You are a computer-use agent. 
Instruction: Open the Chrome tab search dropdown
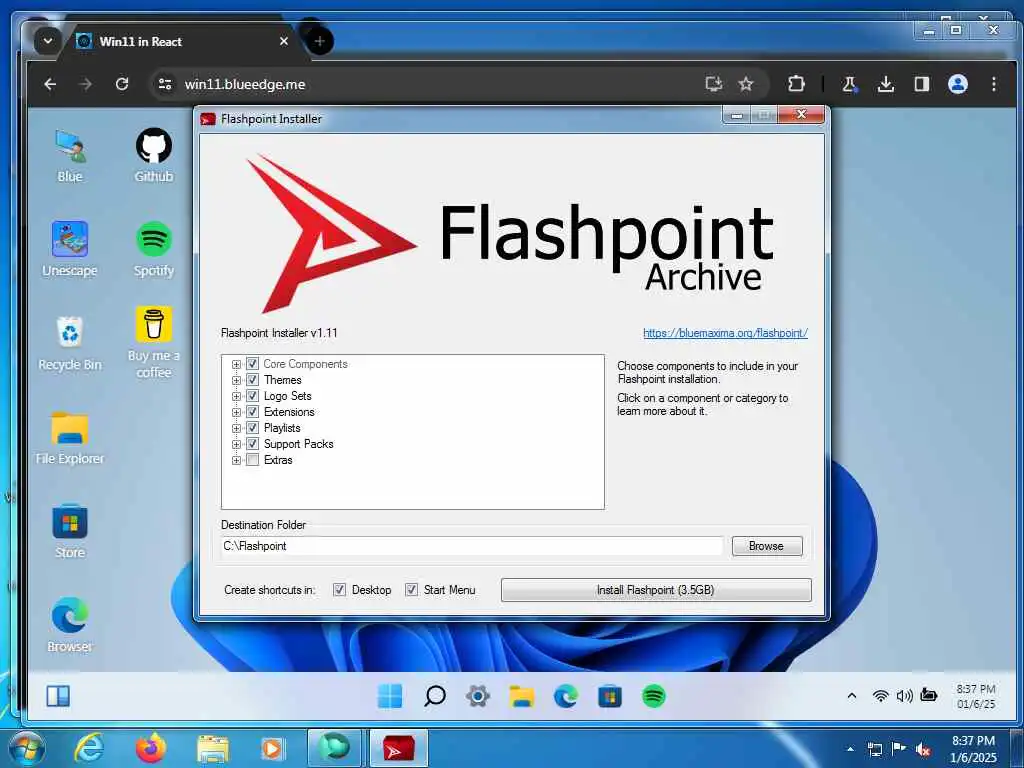coord(48,41)
